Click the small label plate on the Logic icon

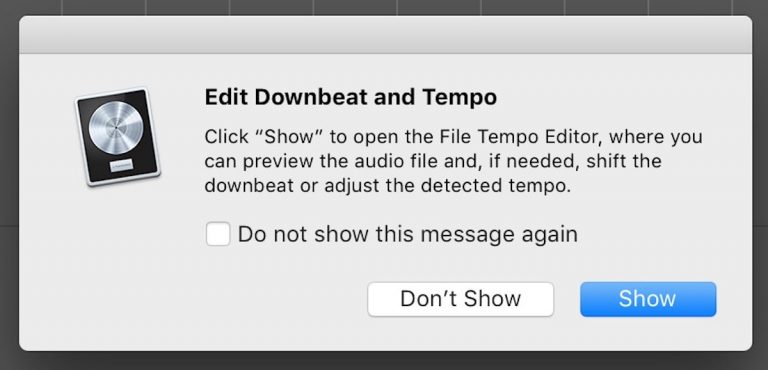(x=120, y=166)
